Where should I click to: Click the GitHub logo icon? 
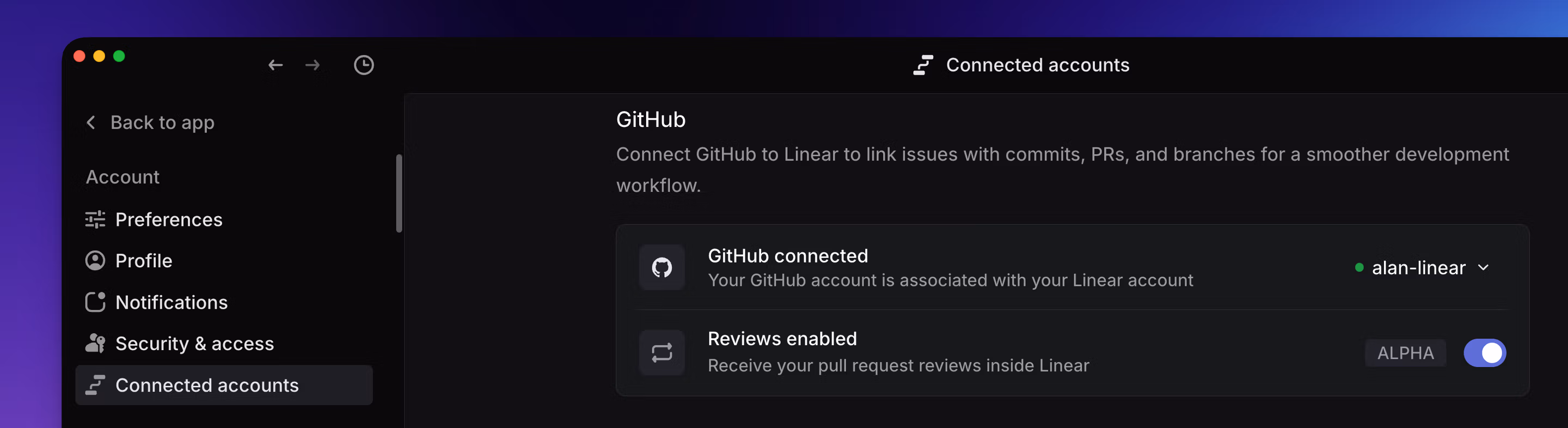661,267
